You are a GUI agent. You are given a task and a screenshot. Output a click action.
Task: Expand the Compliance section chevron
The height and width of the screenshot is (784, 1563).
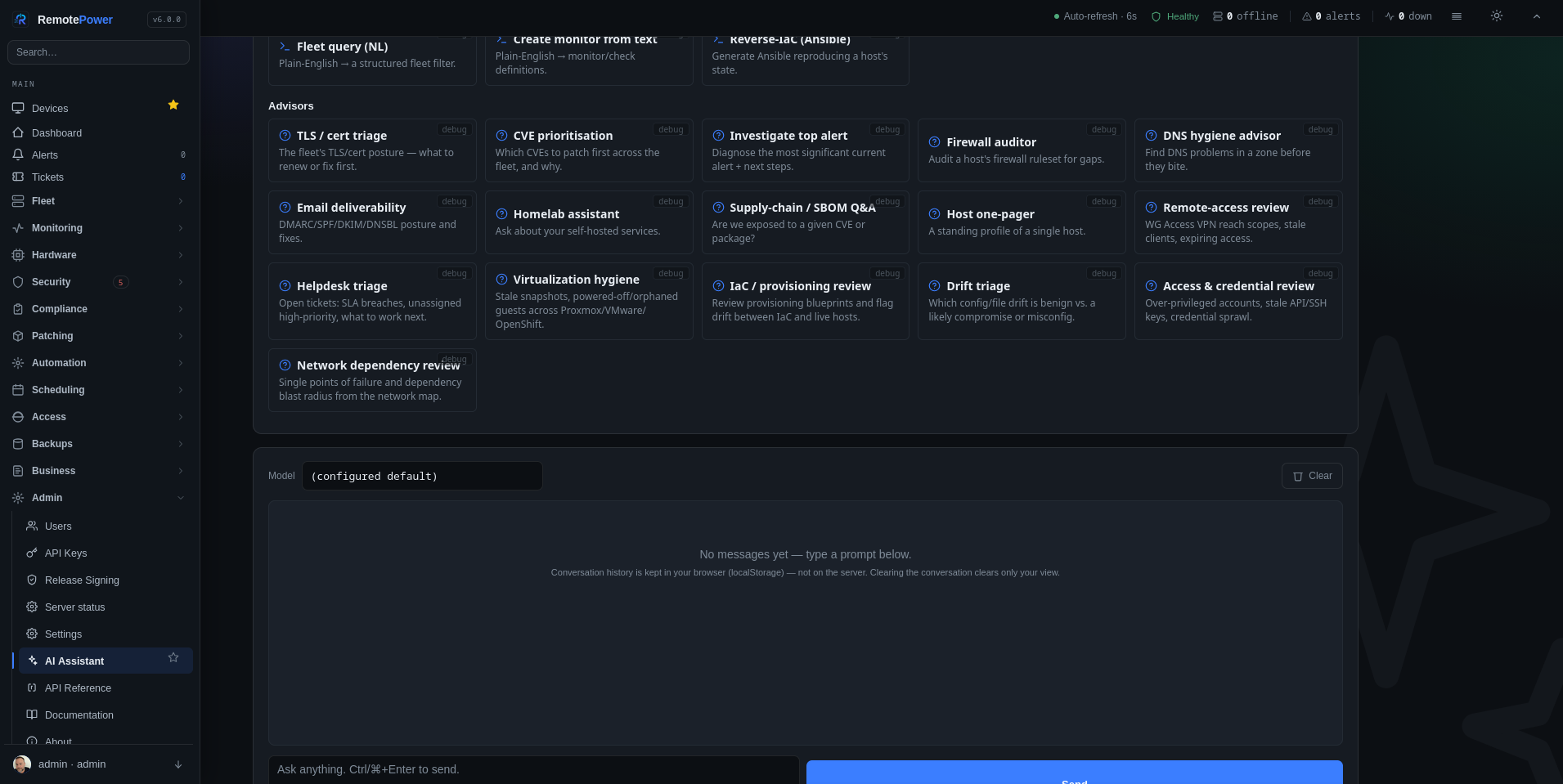point(181,309)
